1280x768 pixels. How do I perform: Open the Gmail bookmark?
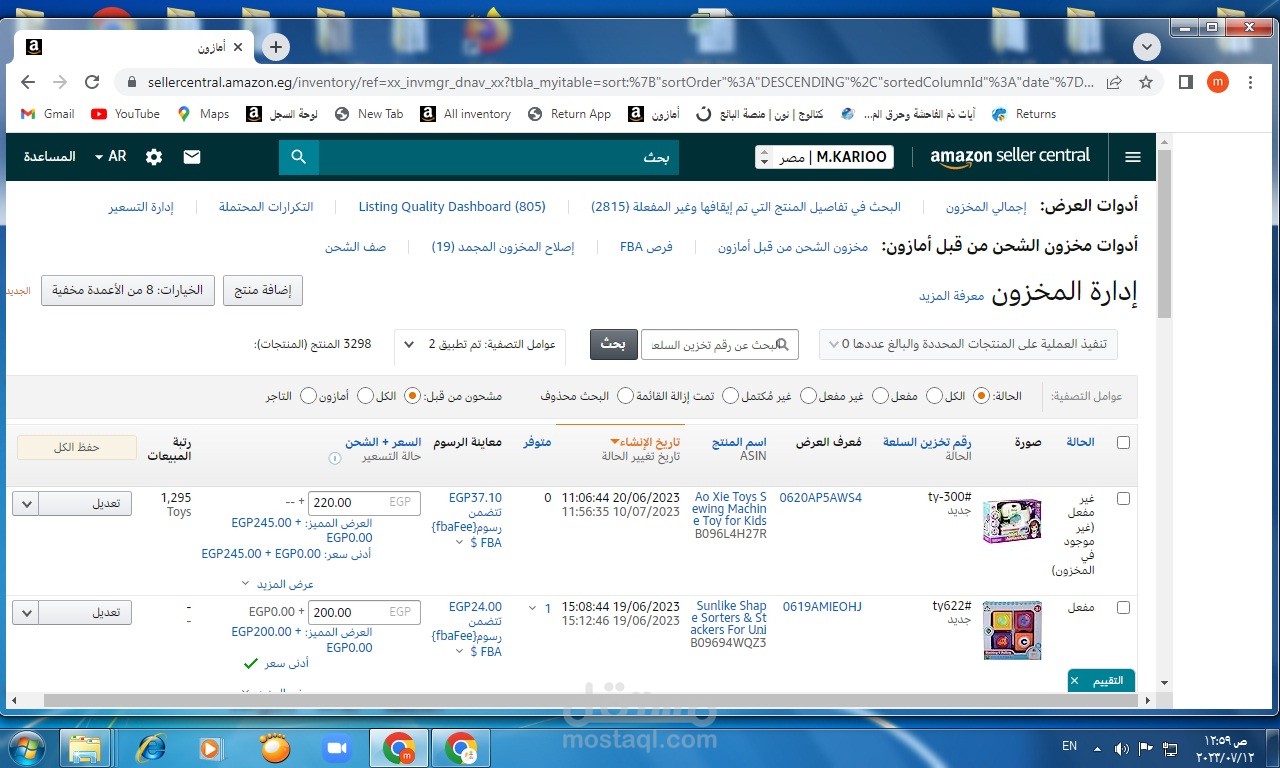click(47, 114)
